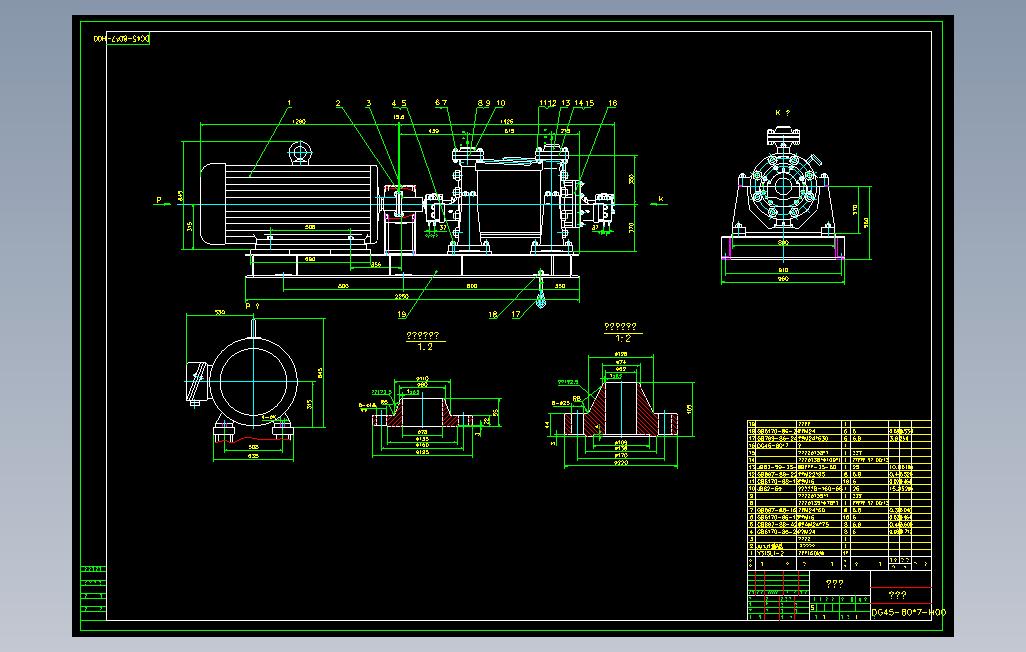Click balloon number 18 near the drain plug
1026x652 pixels.
[x=493, y=315]
